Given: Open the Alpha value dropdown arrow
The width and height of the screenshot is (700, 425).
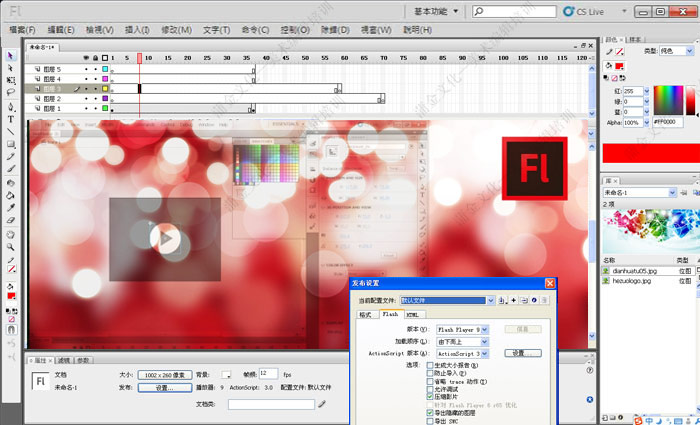Looking at the screenshot, I should point(646,123).
